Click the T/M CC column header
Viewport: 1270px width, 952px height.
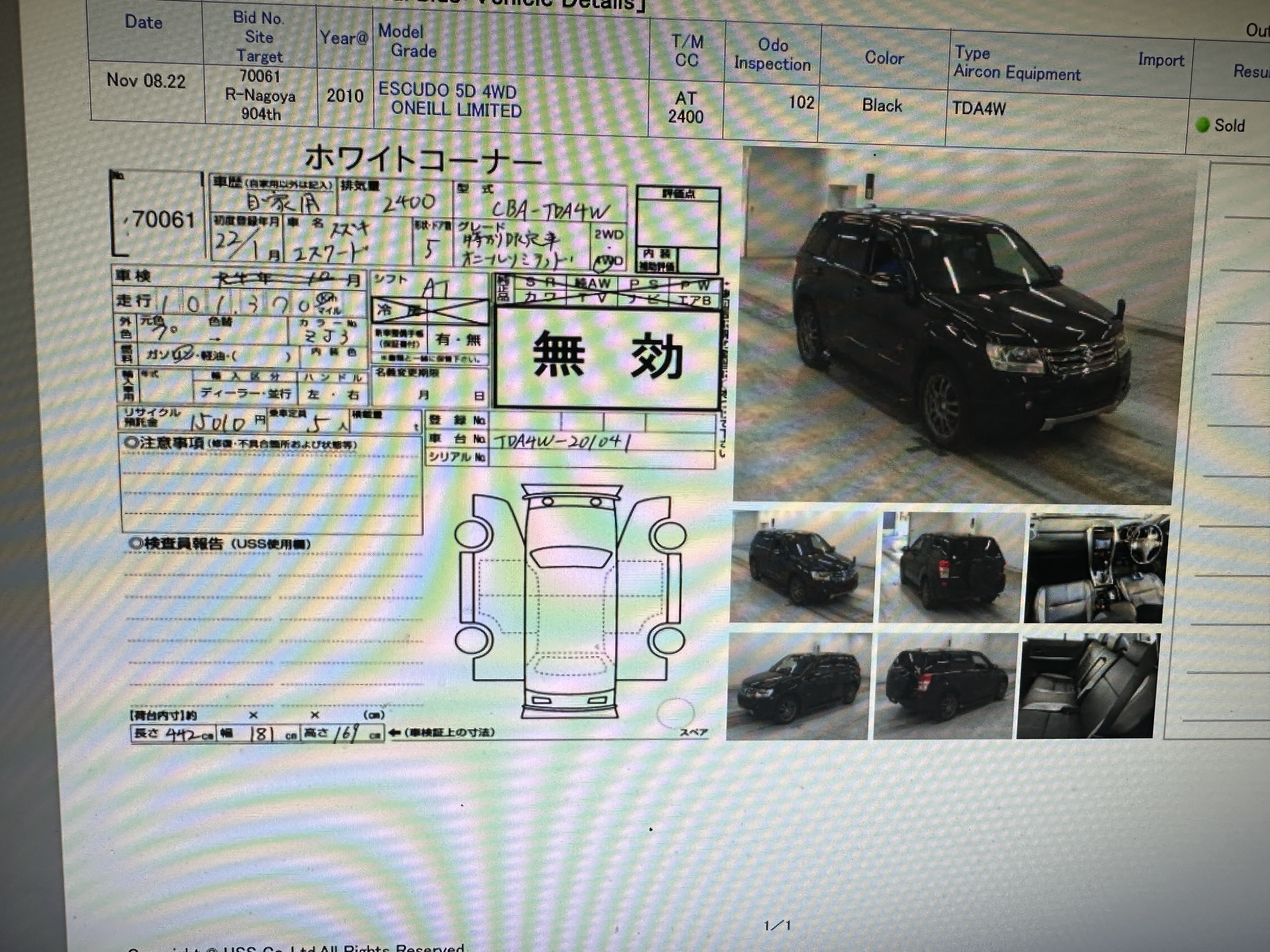[687, 50]
